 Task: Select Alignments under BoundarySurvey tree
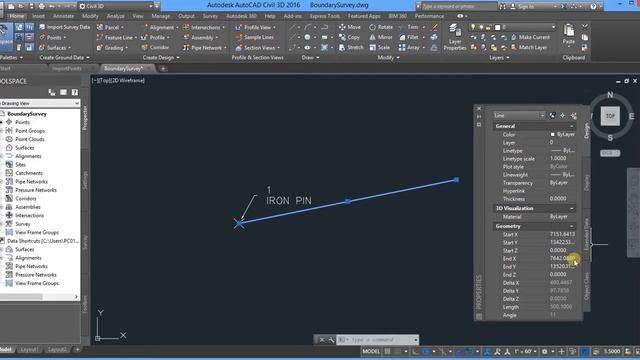tap(28, 156)
